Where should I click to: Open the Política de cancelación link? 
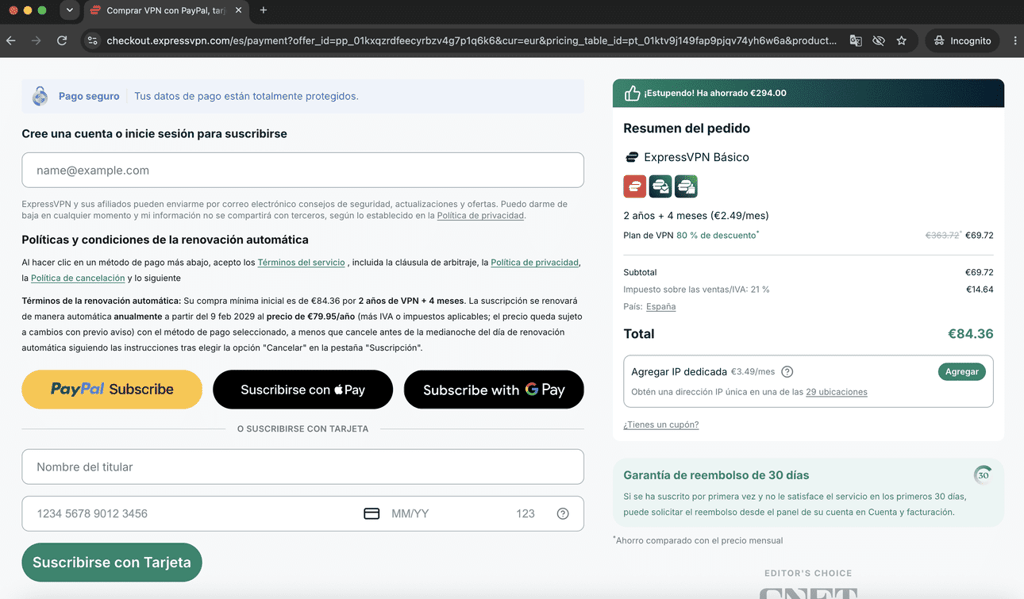pos(78,278)
